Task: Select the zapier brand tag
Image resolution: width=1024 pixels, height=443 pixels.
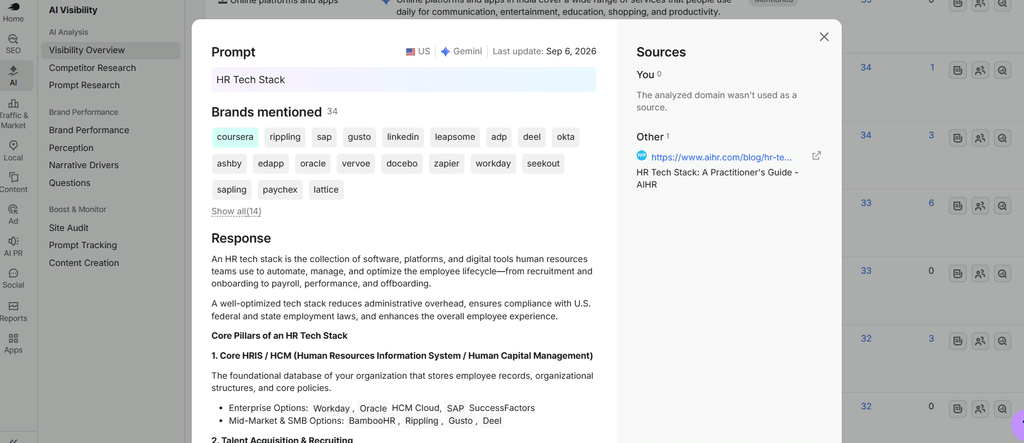Action: point(447,163)
